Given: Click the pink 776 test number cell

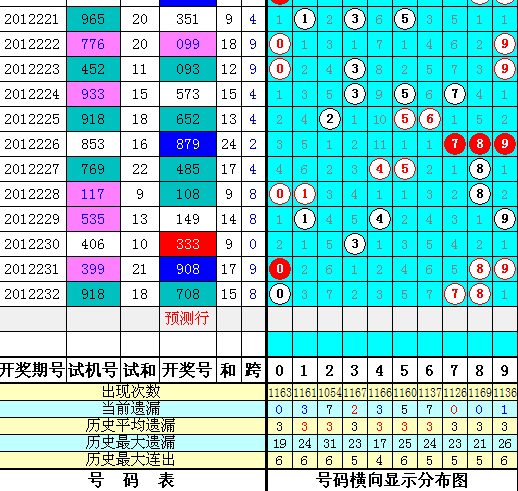Looking at the screenshot, I should [x=93, y=44].
